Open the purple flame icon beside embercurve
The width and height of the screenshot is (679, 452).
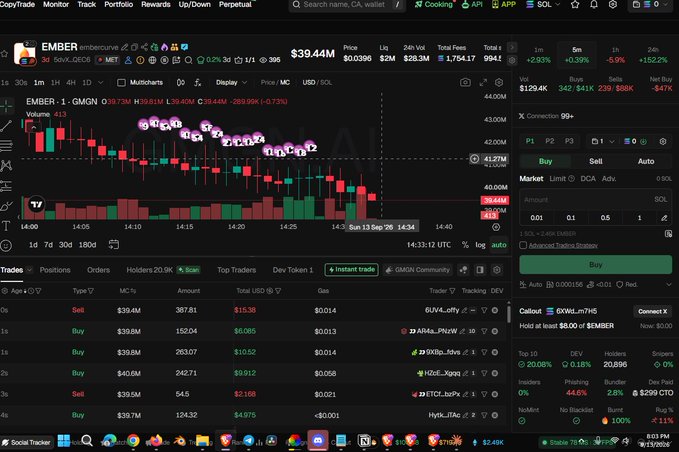(x=165, y=47)
